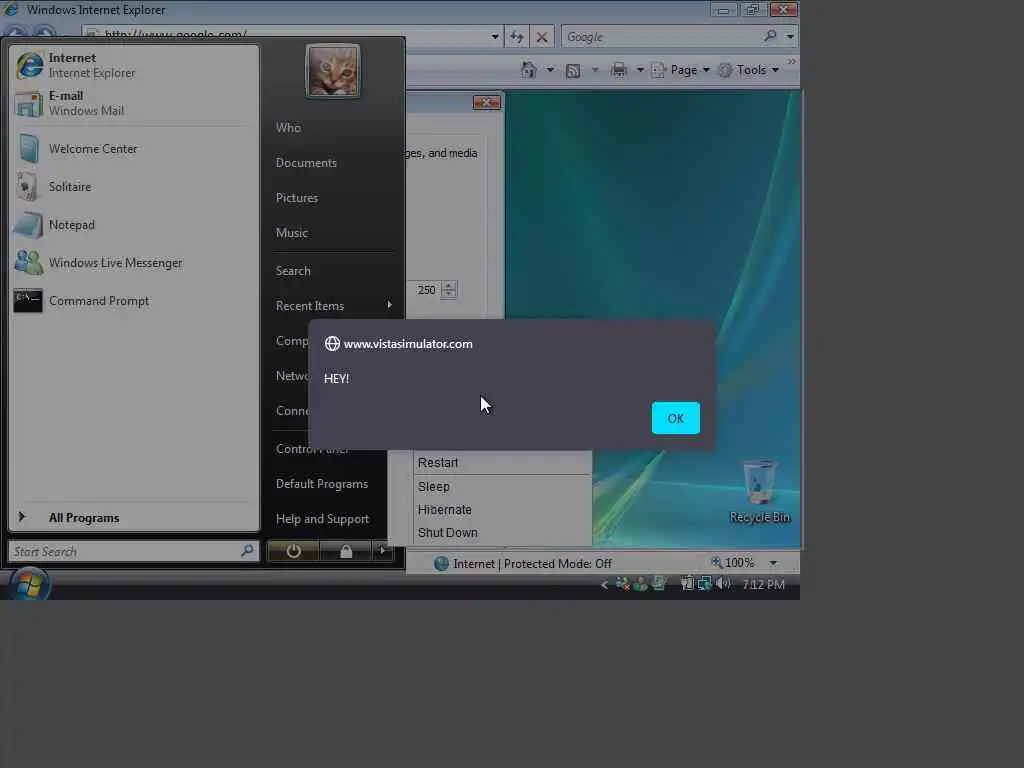Click the cat user account picture

(x=333, y=71)
